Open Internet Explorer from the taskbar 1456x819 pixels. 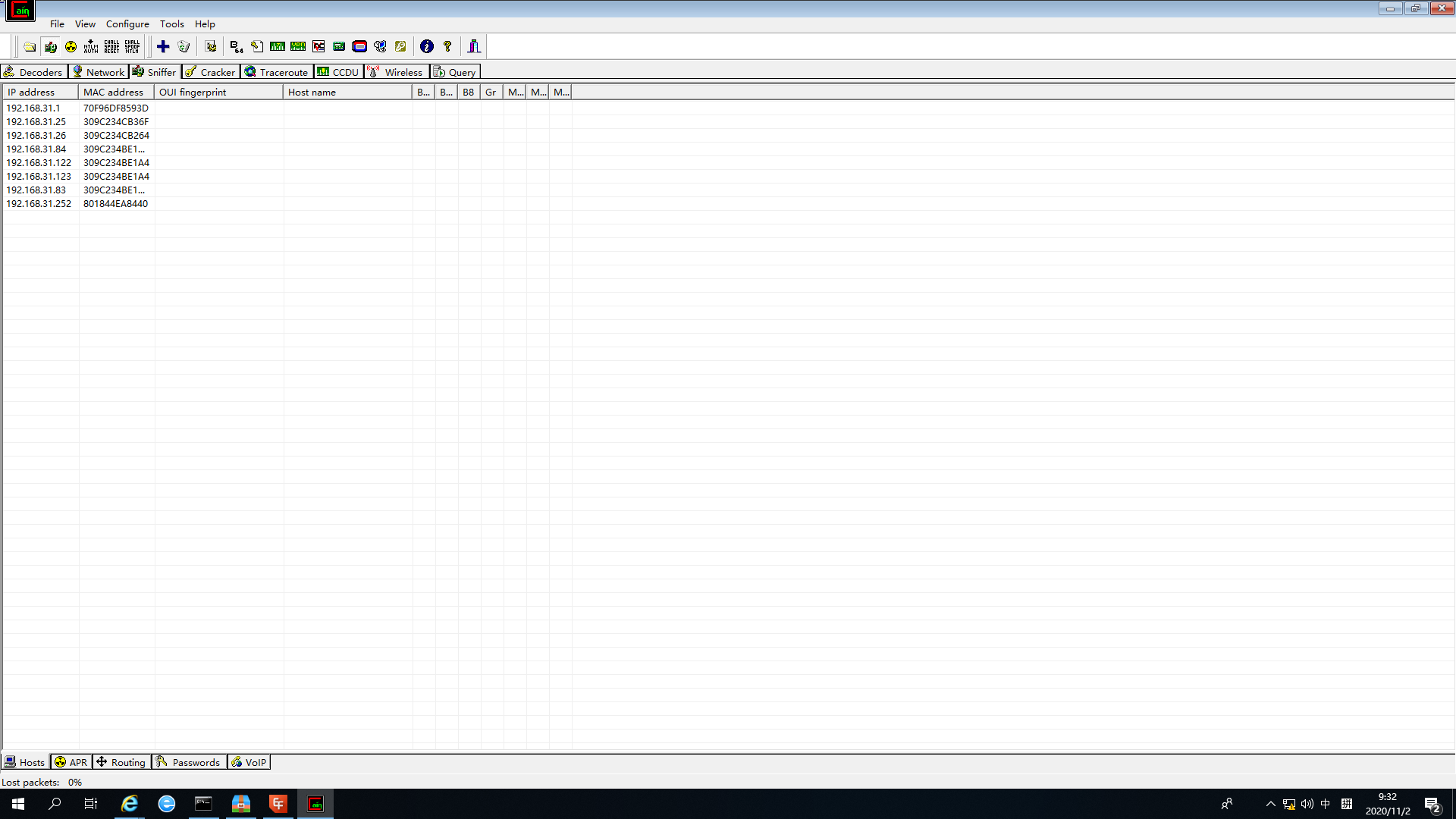pyautogui.click(x=130, y=804)
